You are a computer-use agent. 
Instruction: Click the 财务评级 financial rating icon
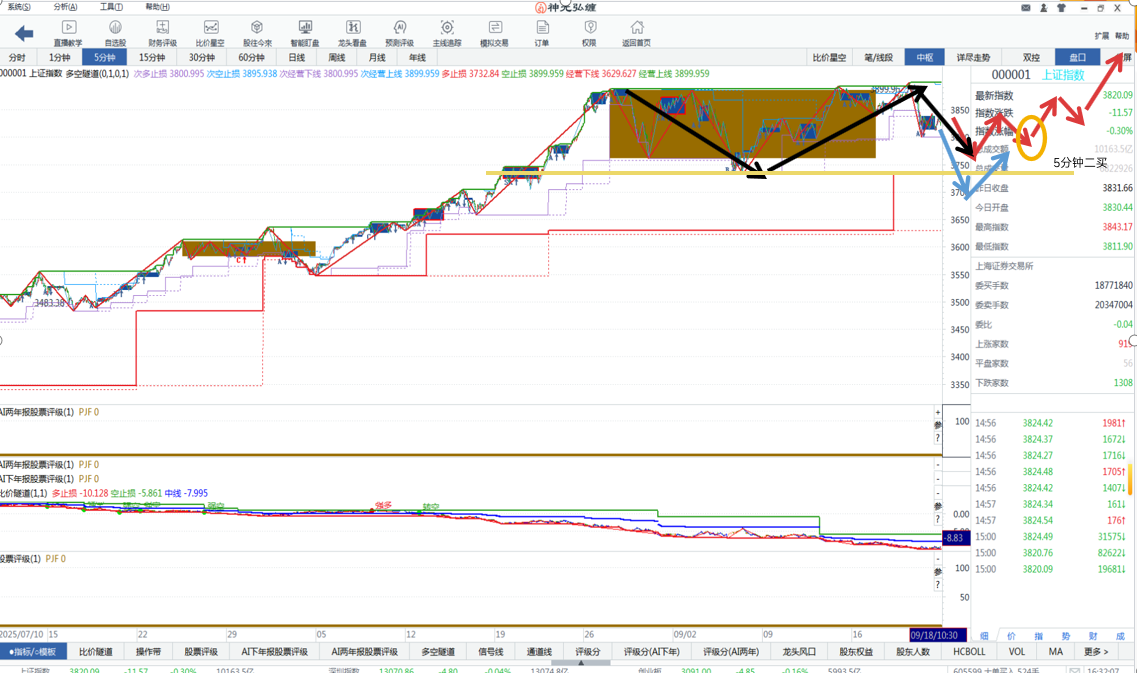(162, 33)
